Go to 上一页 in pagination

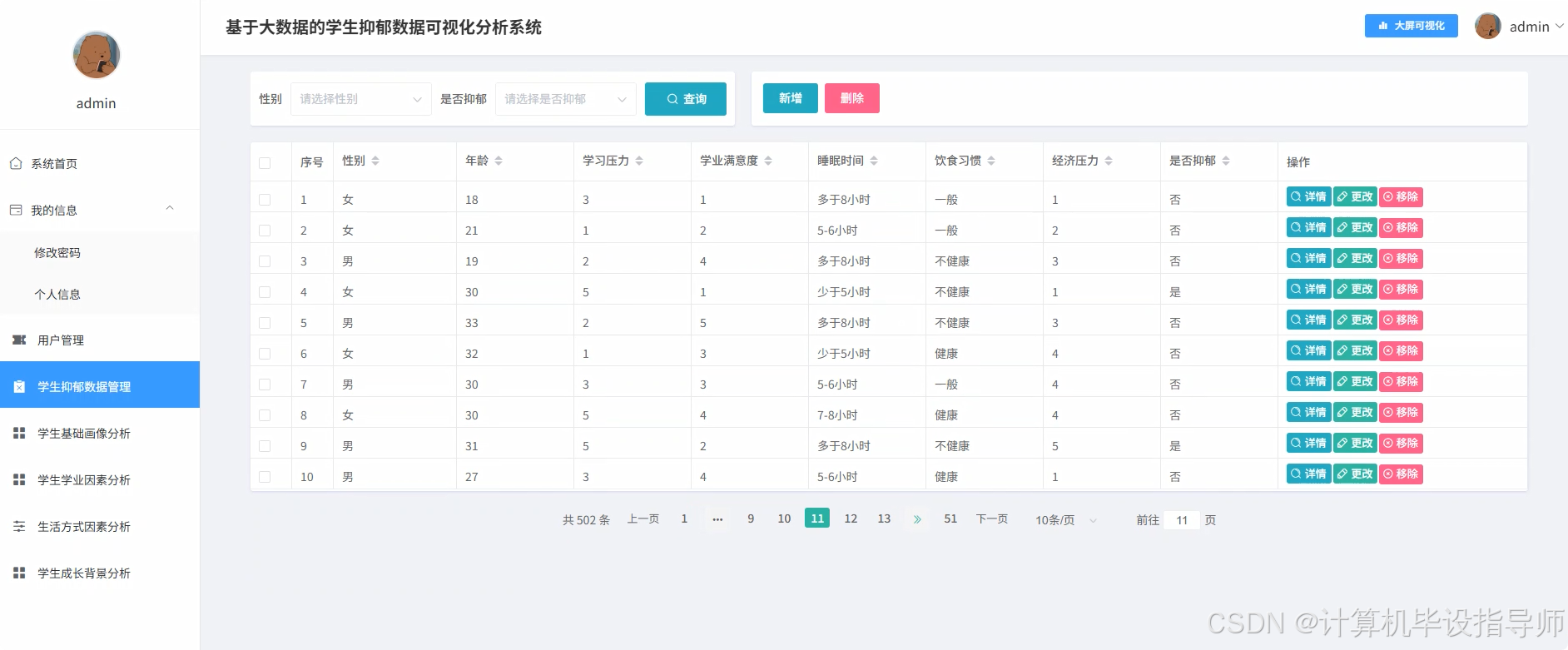point(643,519)
